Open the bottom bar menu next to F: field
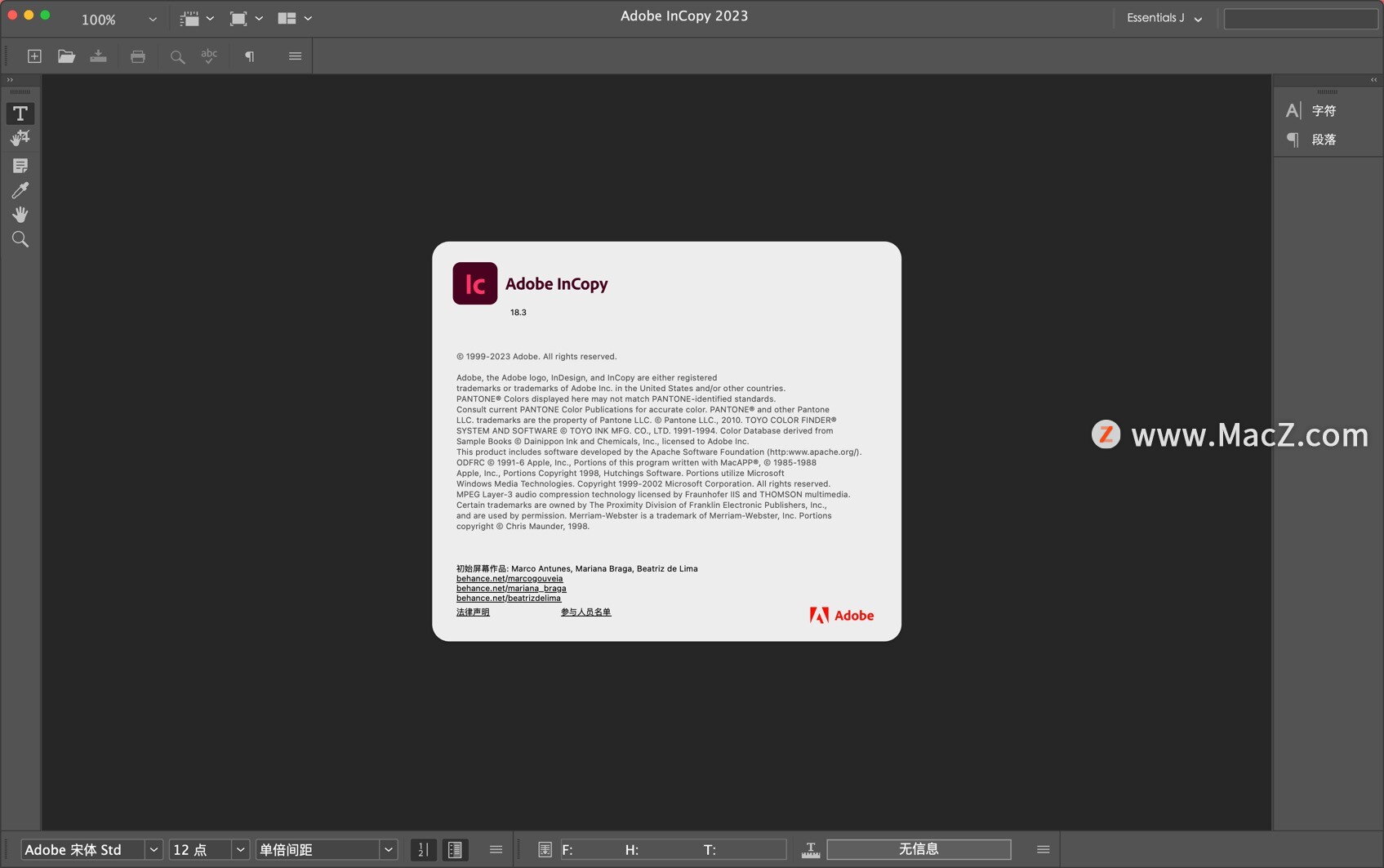This screenshot has height=868, width=1384. (496, 850)
